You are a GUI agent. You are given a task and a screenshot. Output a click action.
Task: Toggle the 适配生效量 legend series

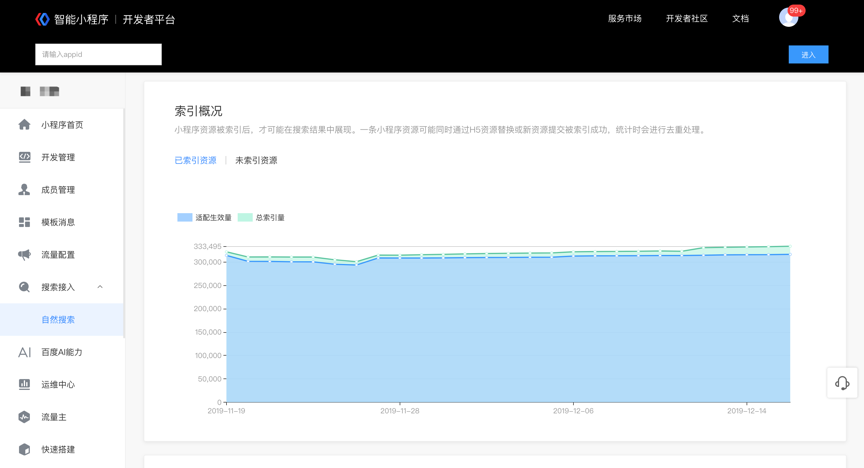tap(205, 217)
